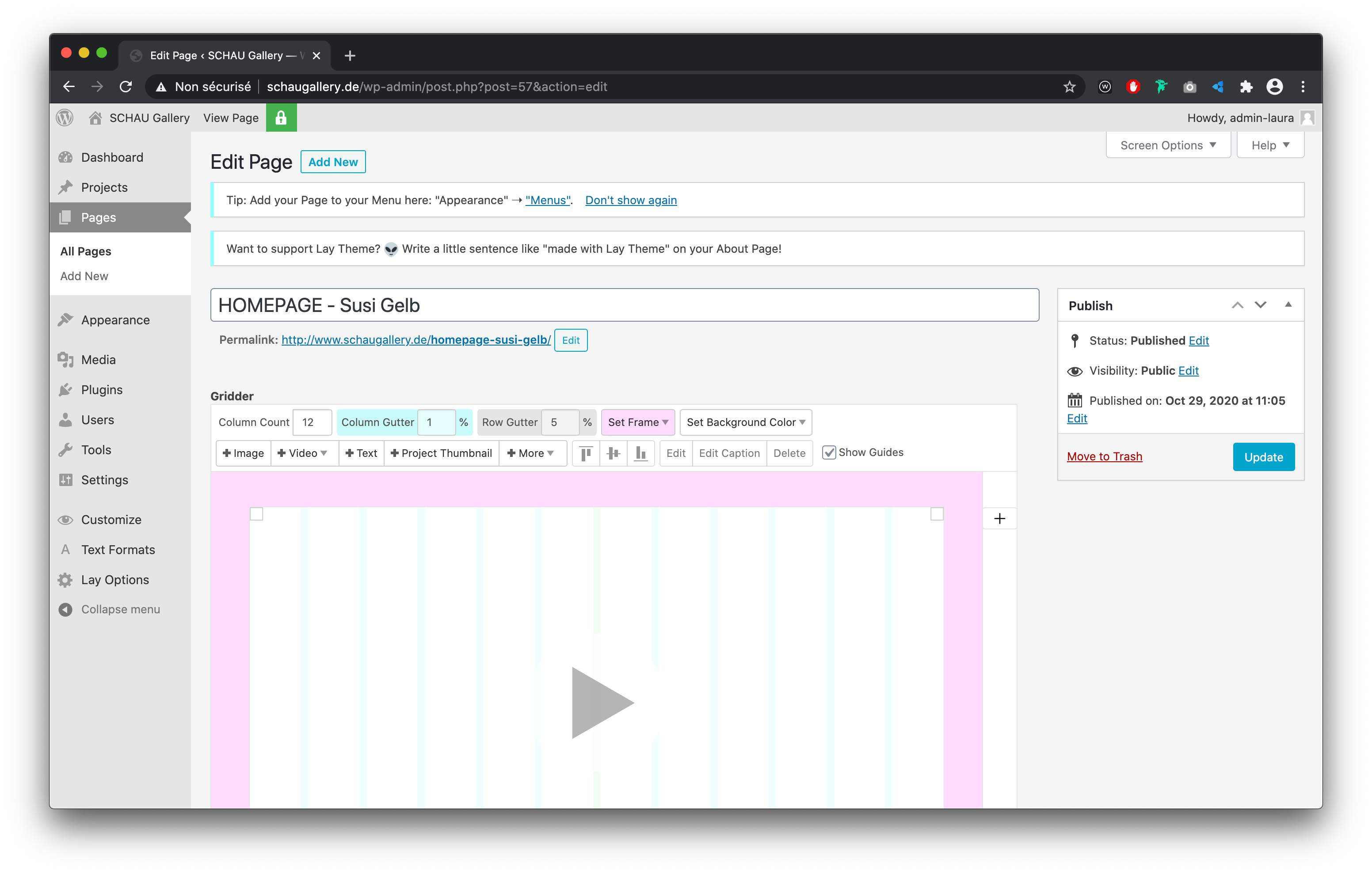
Task: Expand the Set Background Color dropdown
Action: (x=745, y=422)
